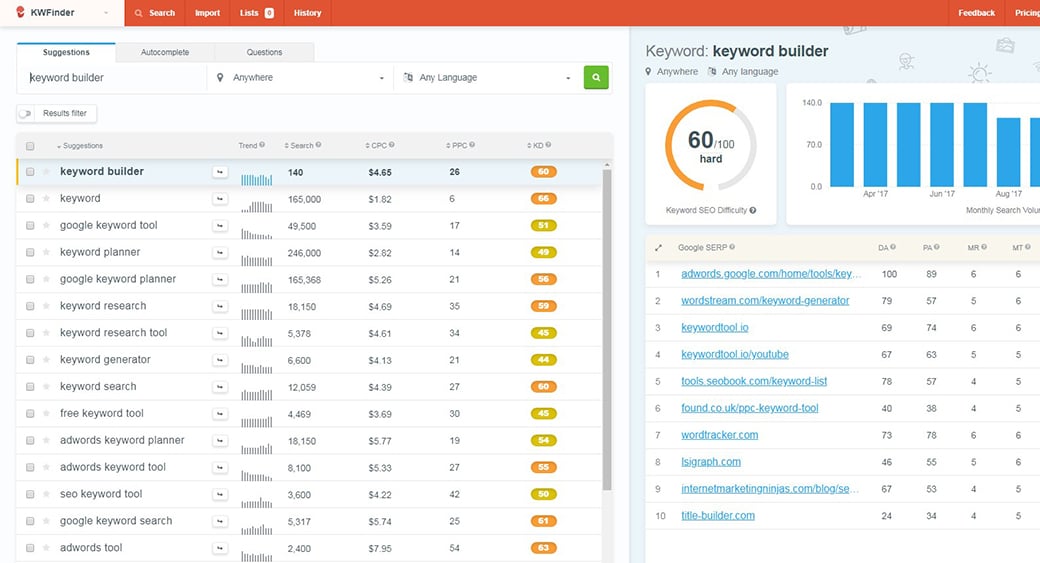Expand the Google SERP table
The height and width of the screenshot is (563, 1040).
658,247
